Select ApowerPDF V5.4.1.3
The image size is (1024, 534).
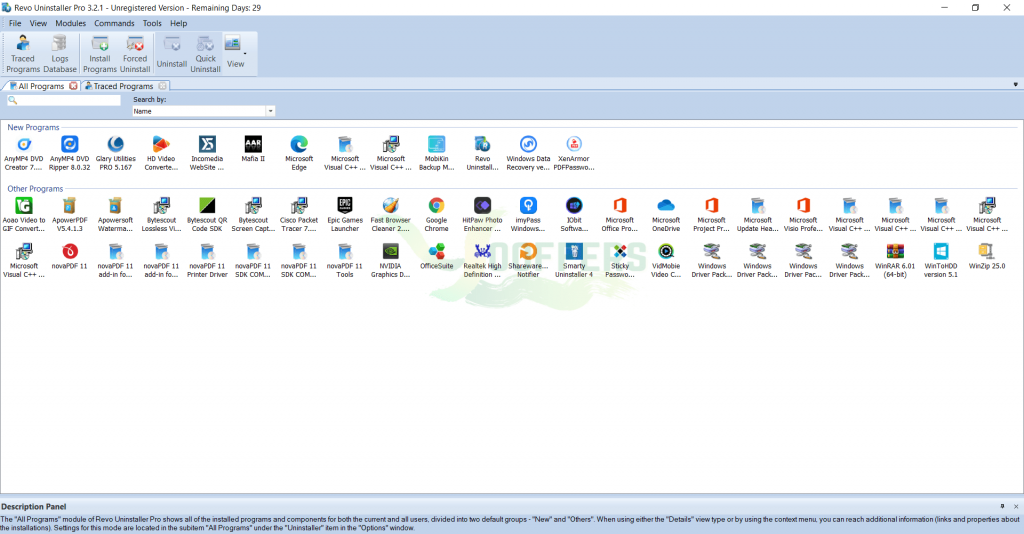click(70, 215)
